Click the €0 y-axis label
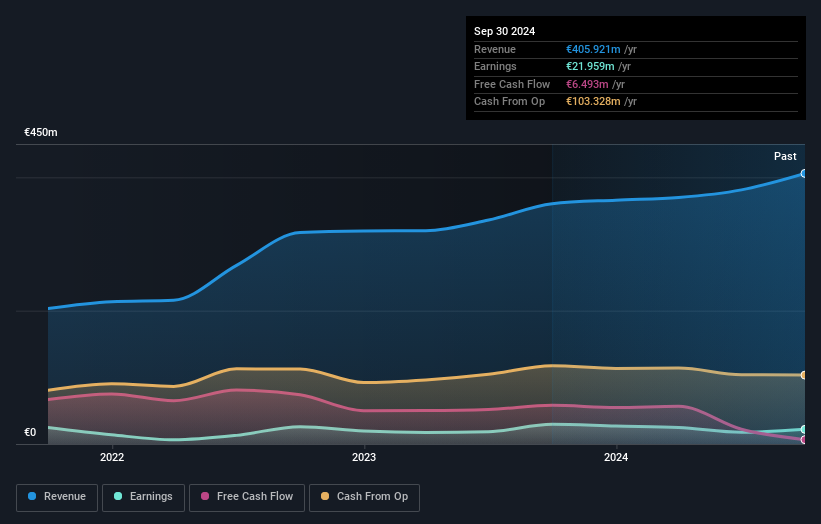 pos(30,432)
